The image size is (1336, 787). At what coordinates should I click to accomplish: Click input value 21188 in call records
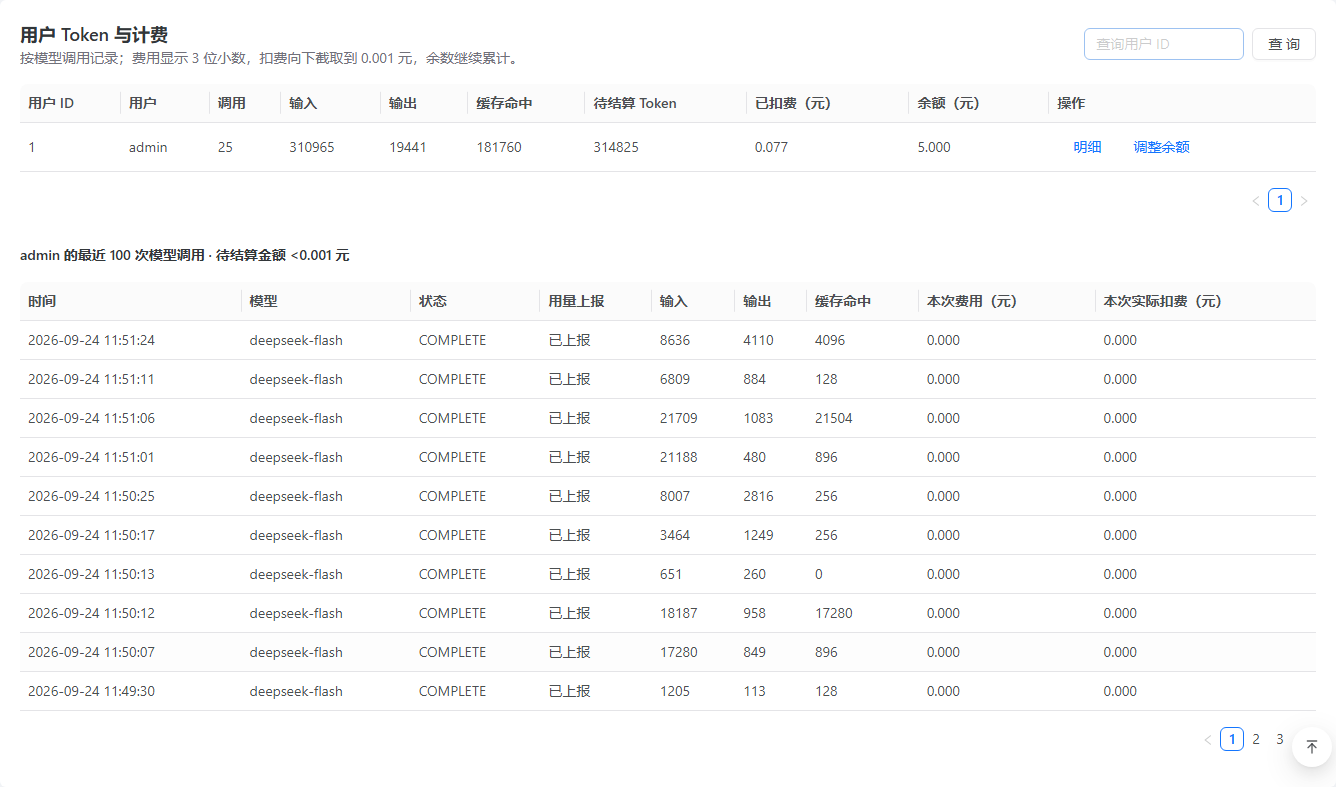point(679,457)
